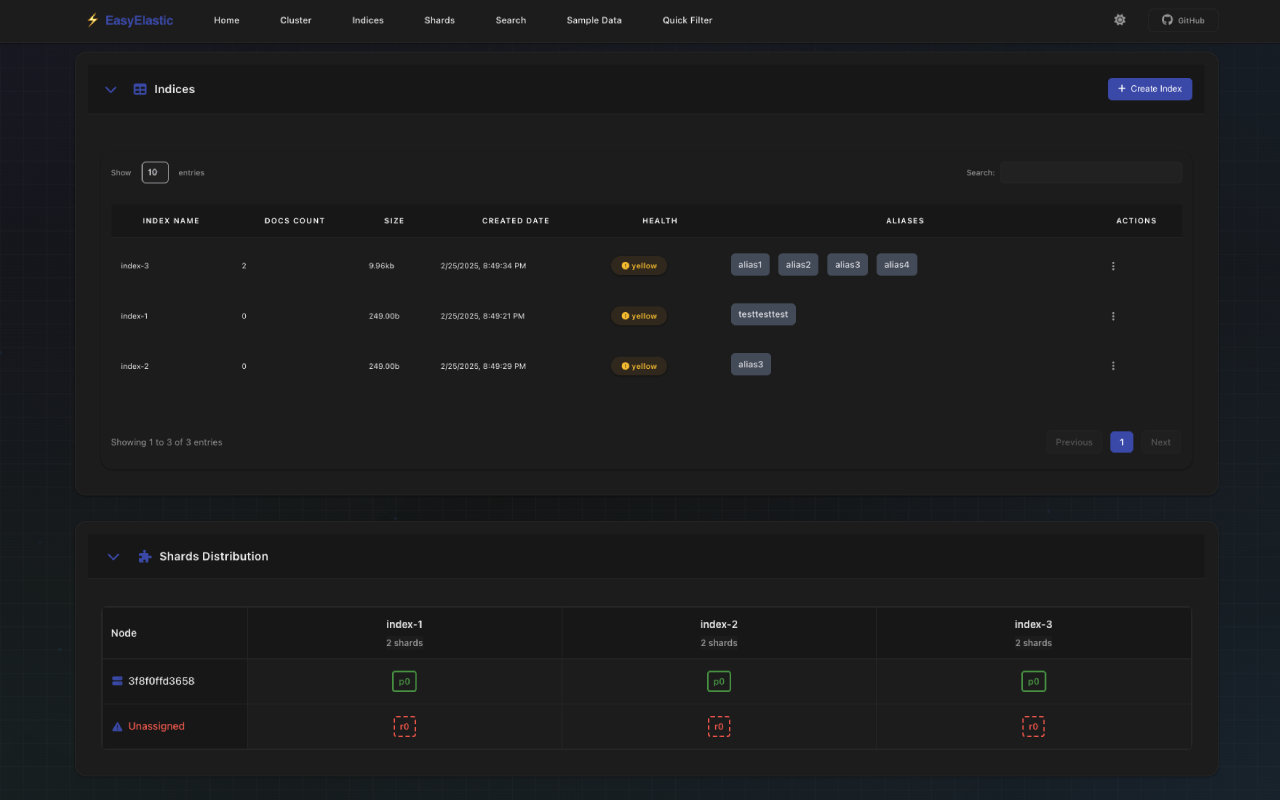Image resolution: width=1280 pixels, height=800 pixels.
Task: Switch to the Quick Filter section
Action: click(x=687, y=20)
